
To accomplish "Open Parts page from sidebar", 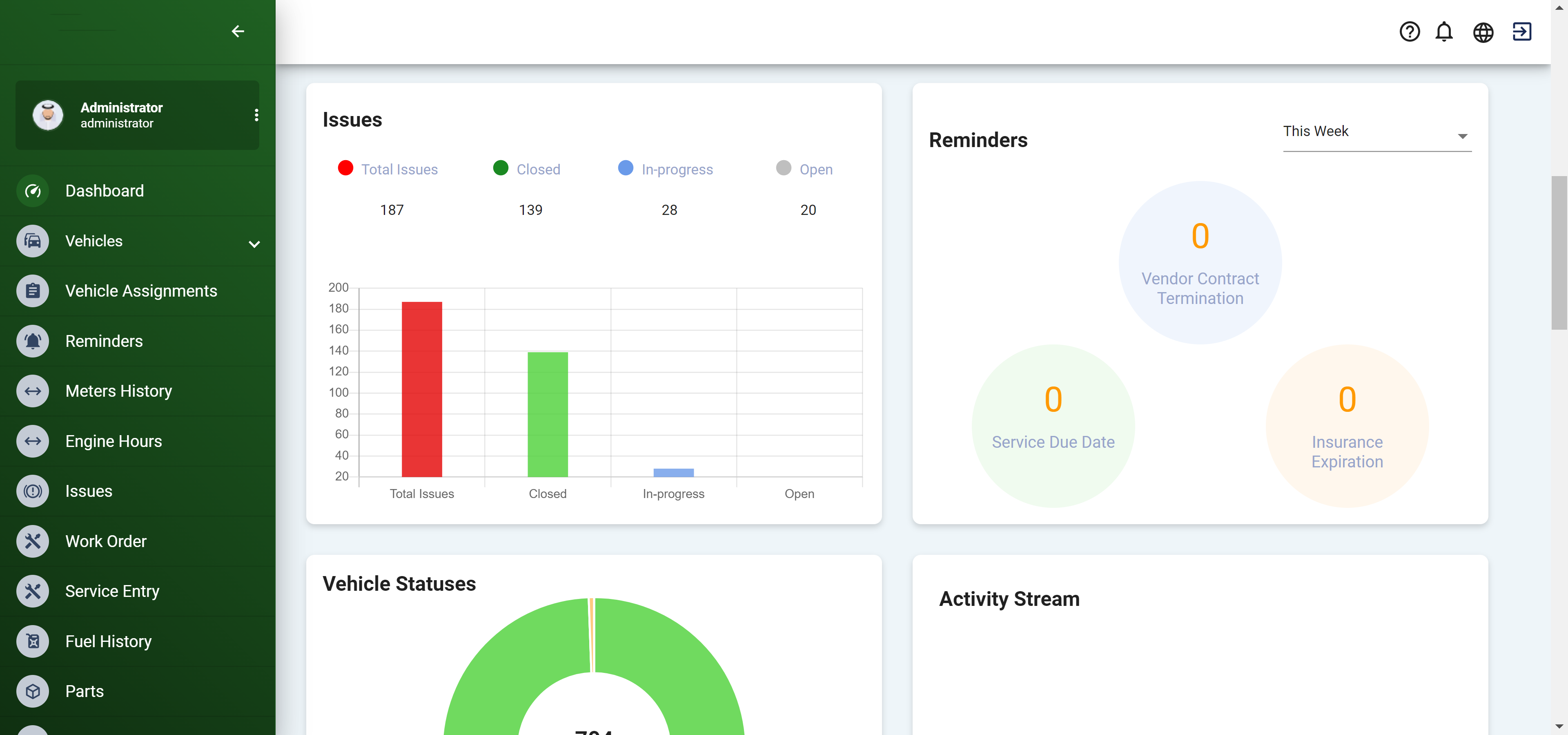I will (138, 692).
